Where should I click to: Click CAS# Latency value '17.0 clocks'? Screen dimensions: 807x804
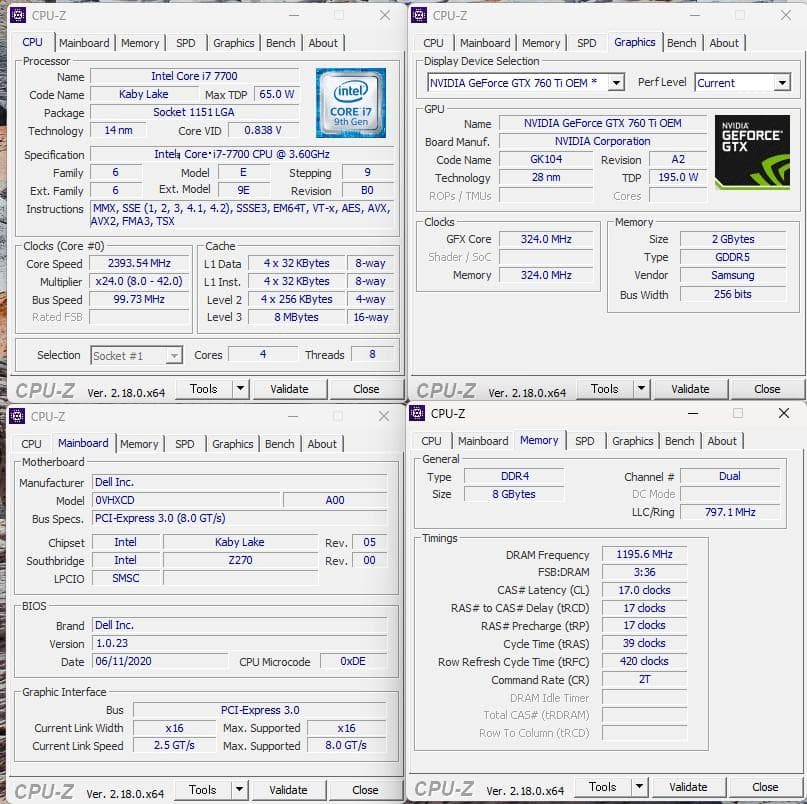[644, 590]
